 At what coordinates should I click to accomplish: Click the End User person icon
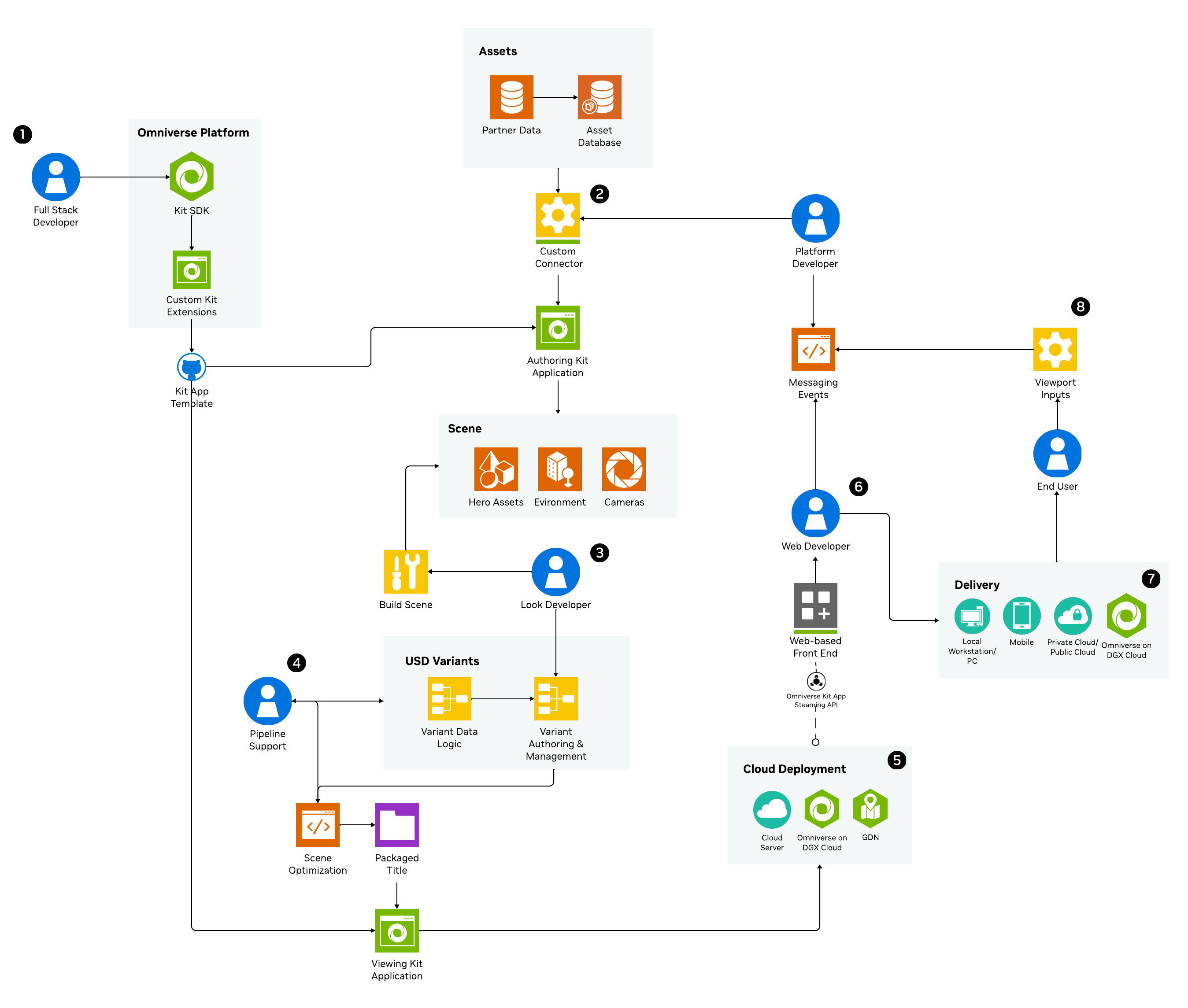tap(1057, 453)
